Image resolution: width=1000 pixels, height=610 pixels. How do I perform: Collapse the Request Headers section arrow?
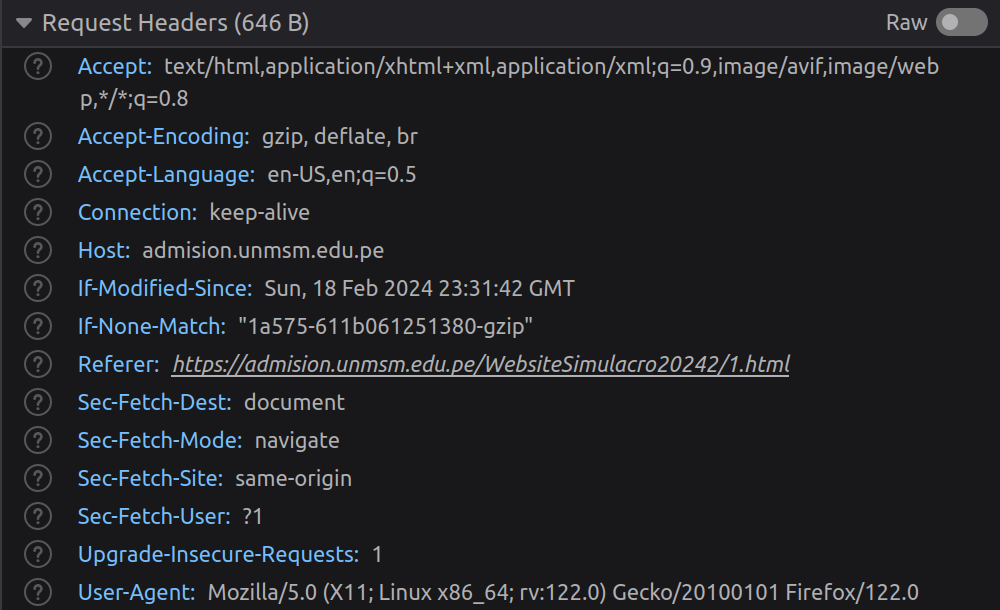pyautogui.click(x=23, y=22)
